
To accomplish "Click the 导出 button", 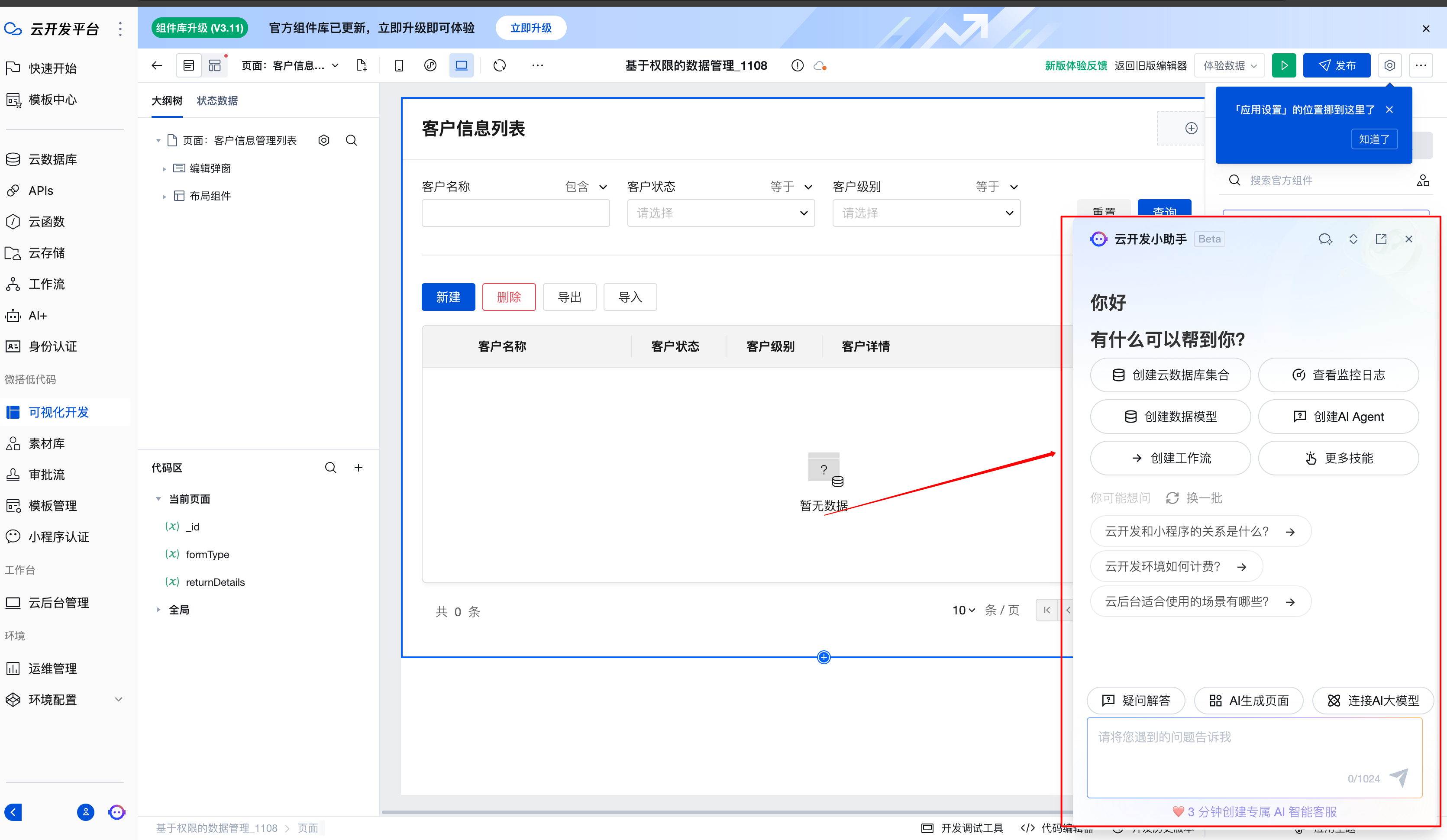I will click(x=570, y=297).
